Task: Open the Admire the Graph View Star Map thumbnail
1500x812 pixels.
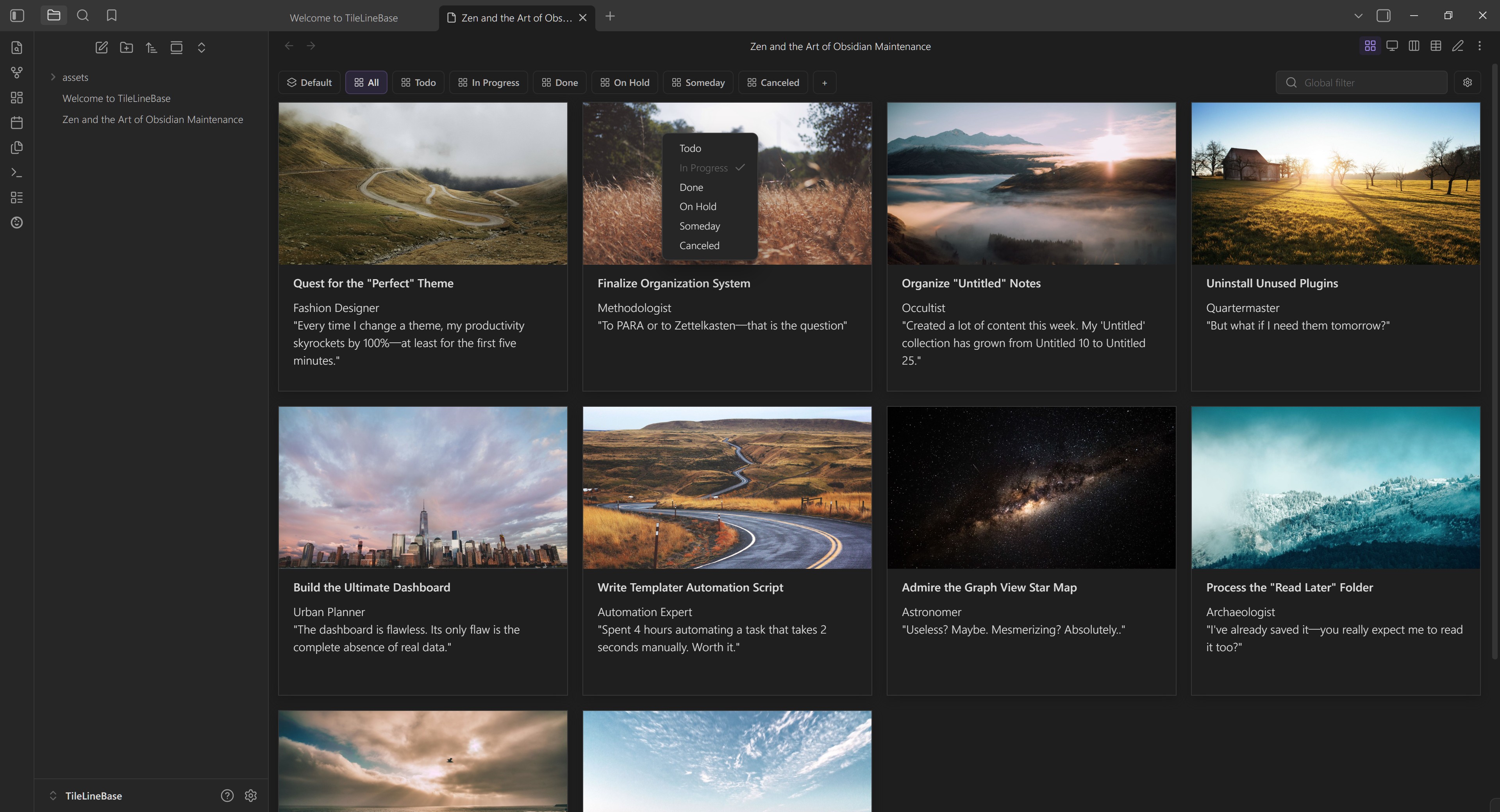Action: click(x=1031, y=488)
